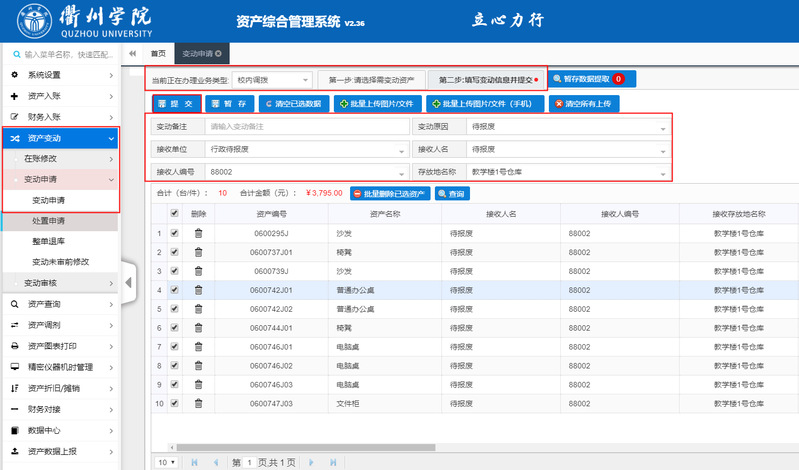Screen dimensions: 799x470
Task: Toggle checkbox for row 8 电脑桌
Action: coord(174,365)
